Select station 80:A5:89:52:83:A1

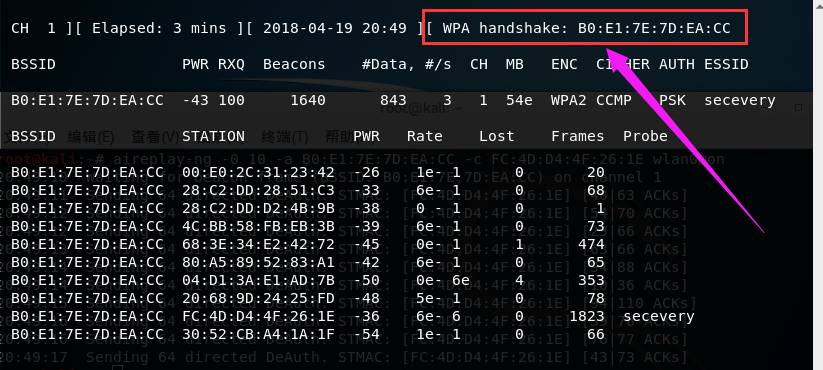[x=258, y=262]
